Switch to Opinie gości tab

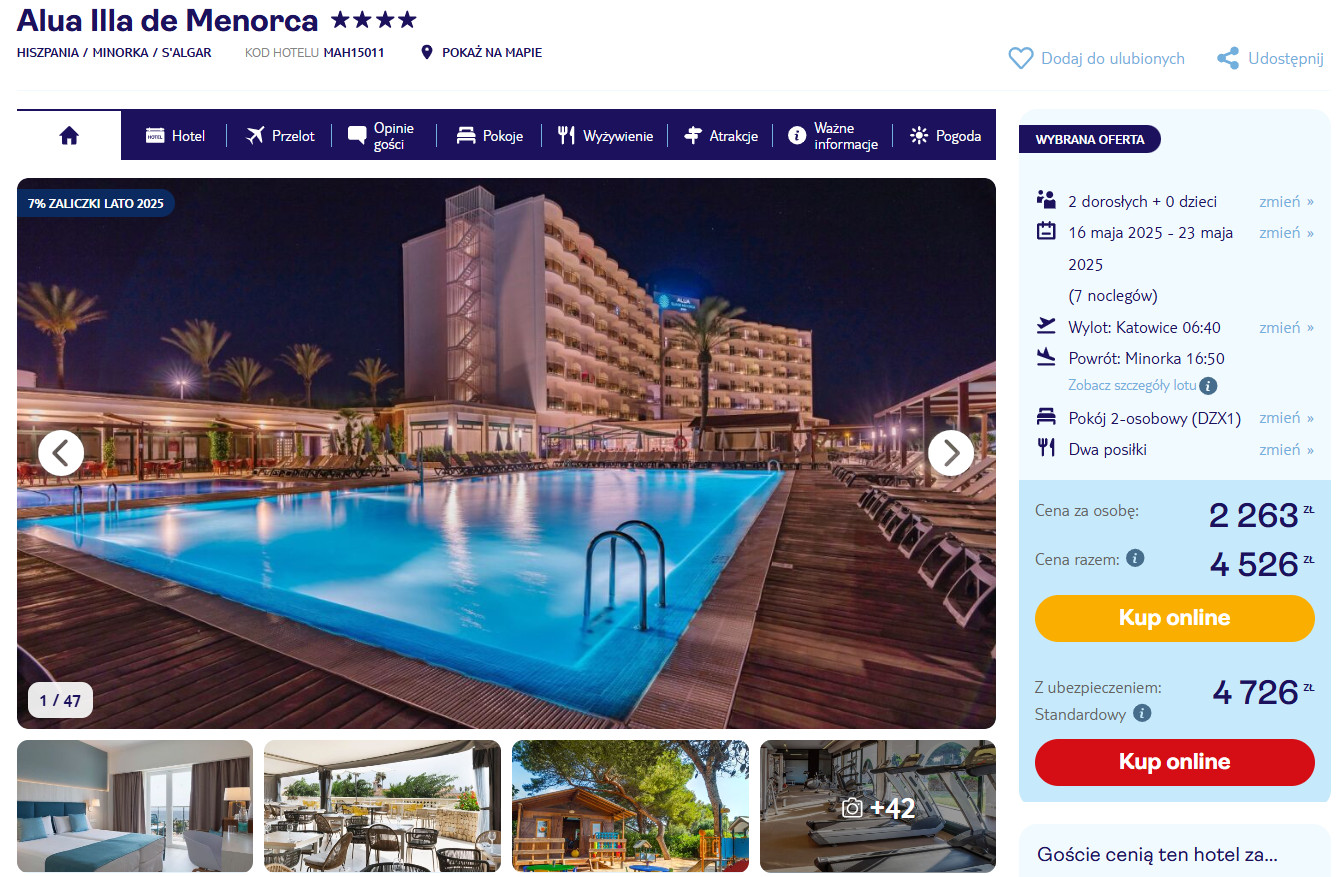click(381, 136)
